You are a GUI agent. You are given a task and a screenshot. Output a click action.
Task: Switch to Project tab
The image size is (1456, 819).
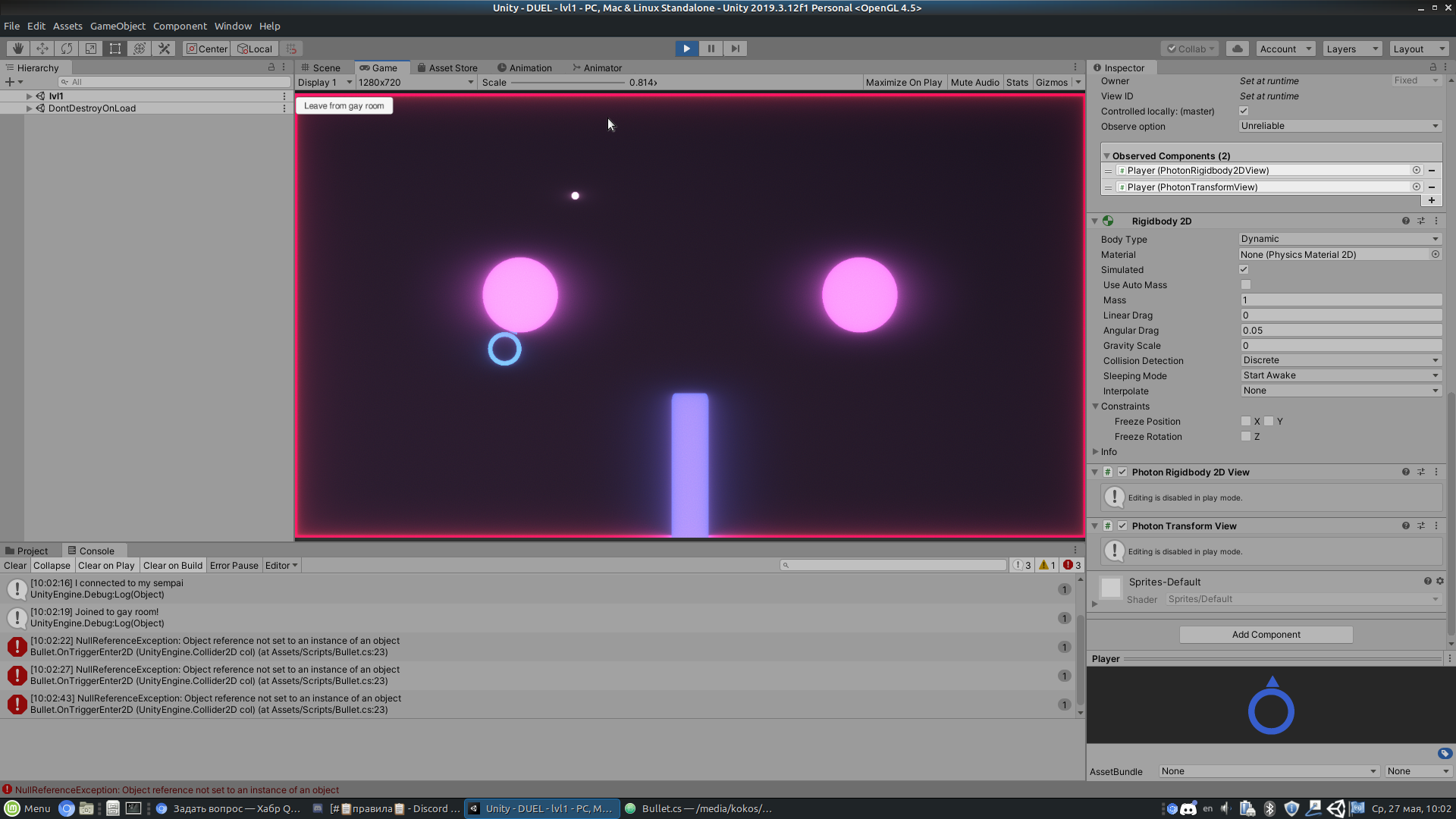(27, 551)
